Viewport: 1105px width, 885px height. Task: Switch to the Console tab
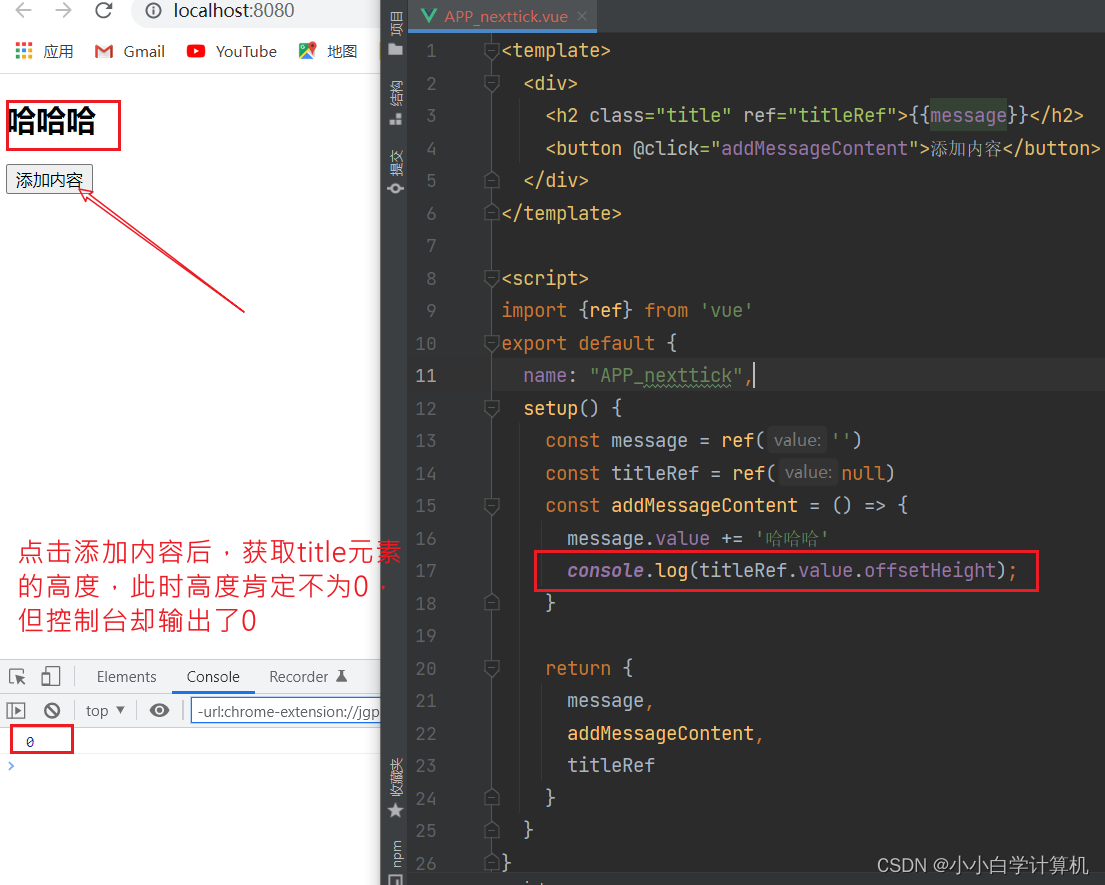pos(213,676)
